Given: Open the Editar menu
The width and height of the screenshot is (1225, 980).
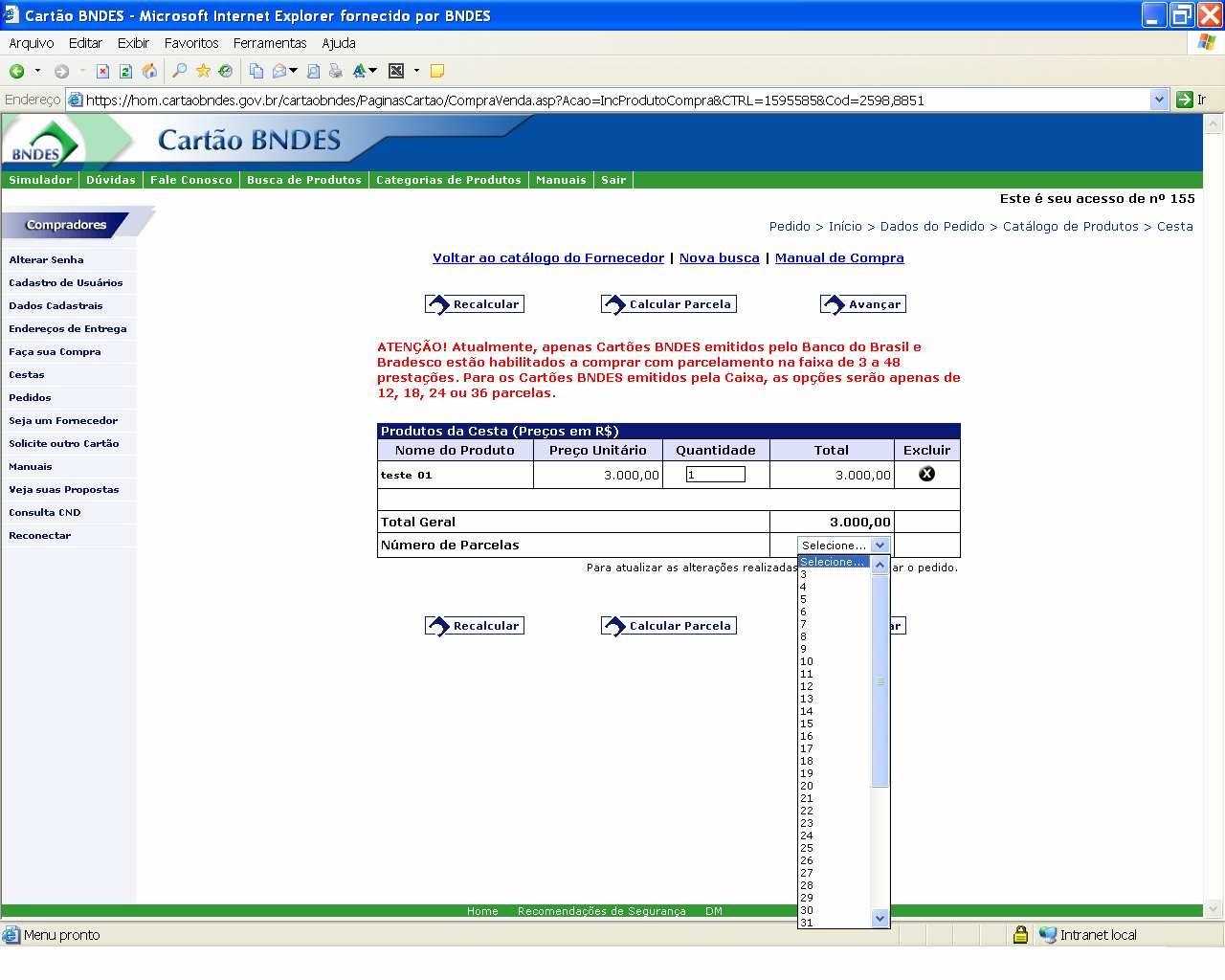Looking at the screenshot, I should [x=85, y=43].
